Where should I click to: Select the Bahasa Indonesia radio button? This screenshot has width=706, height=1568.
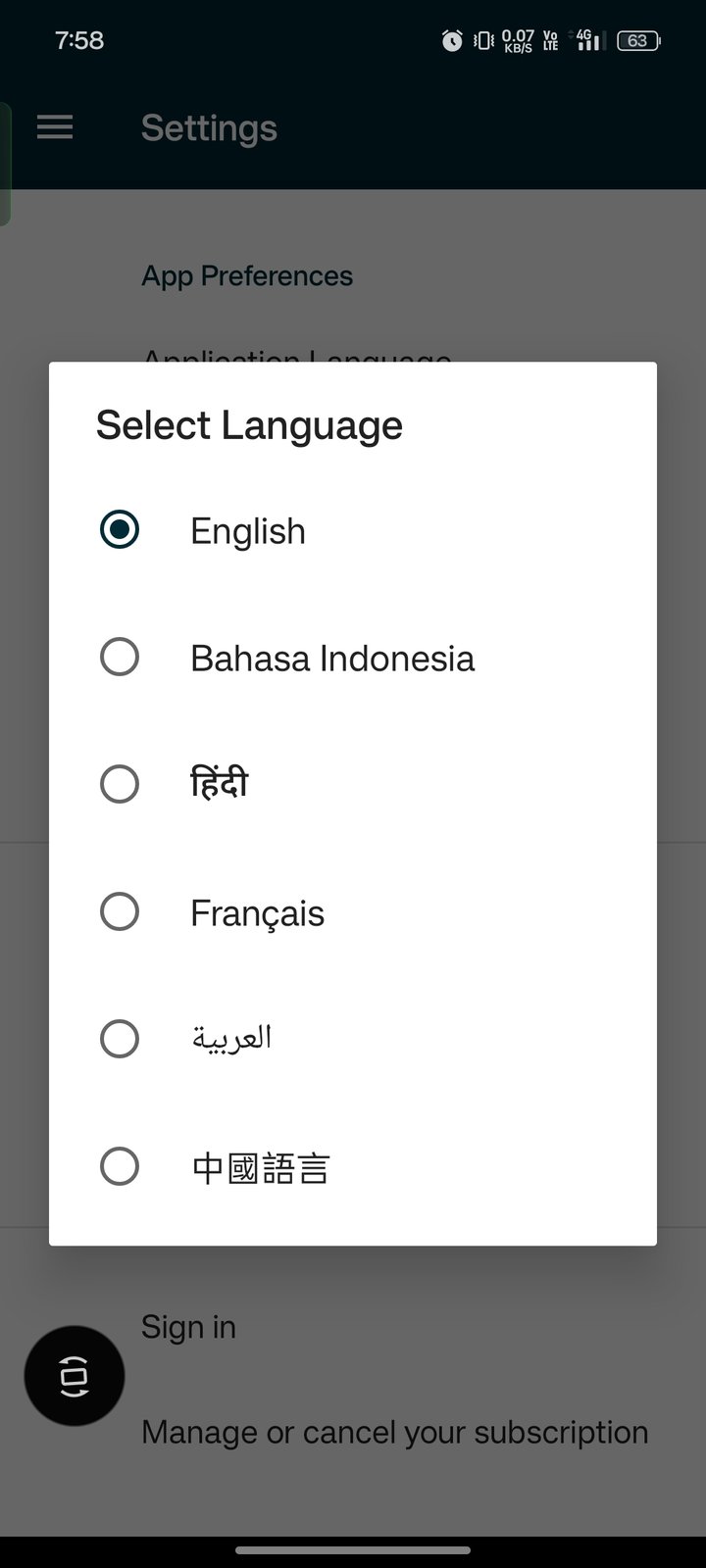tap(120, 658)
